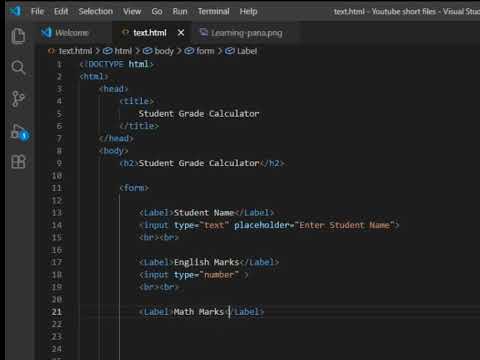Viewport: 480px width, 360px height.
Task: Click the closing title tag
Action: tap(139, 126)
